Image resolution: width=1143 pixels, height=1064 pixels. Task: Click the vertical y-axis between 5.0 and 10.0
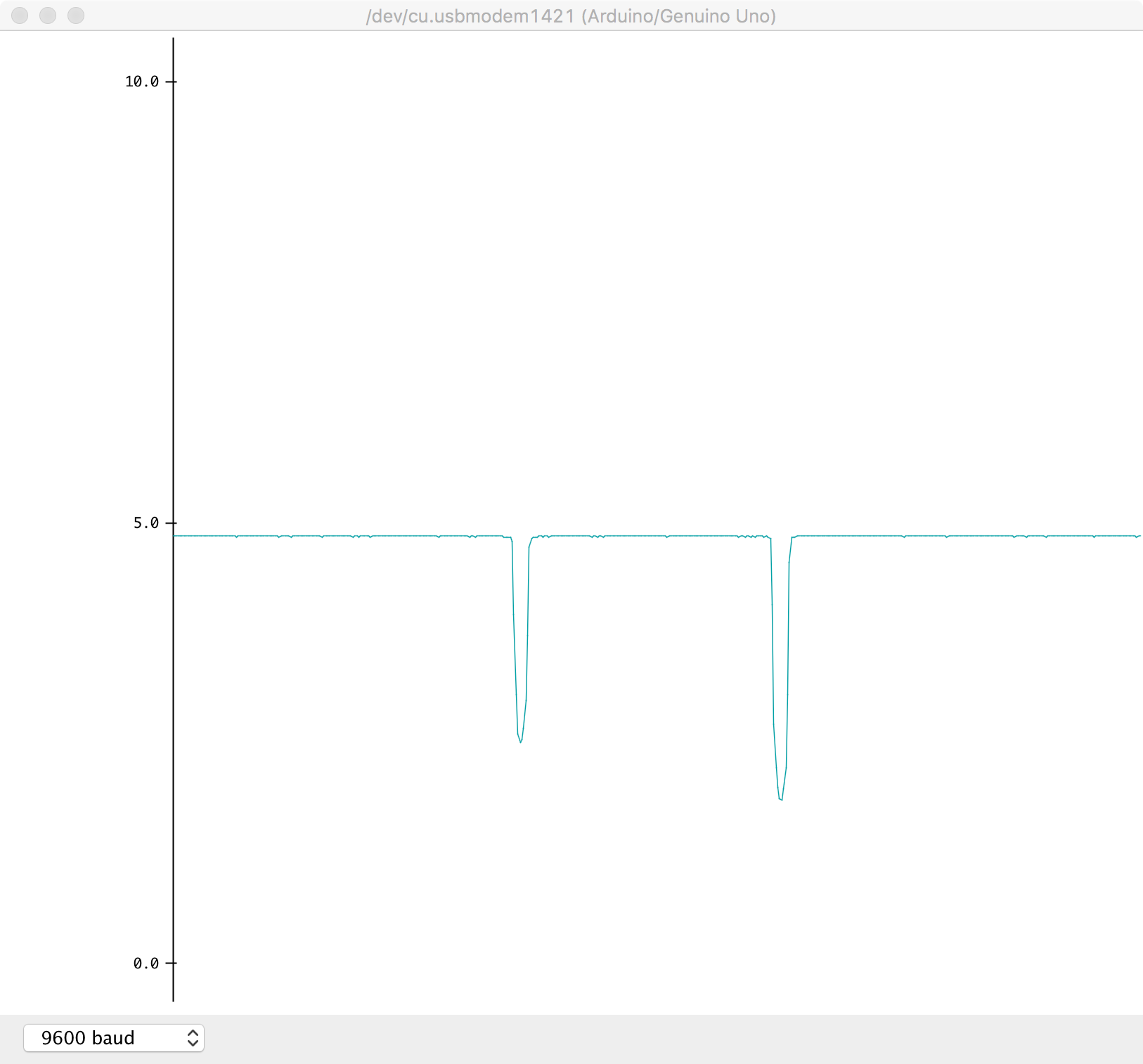[x=174, y=302]
